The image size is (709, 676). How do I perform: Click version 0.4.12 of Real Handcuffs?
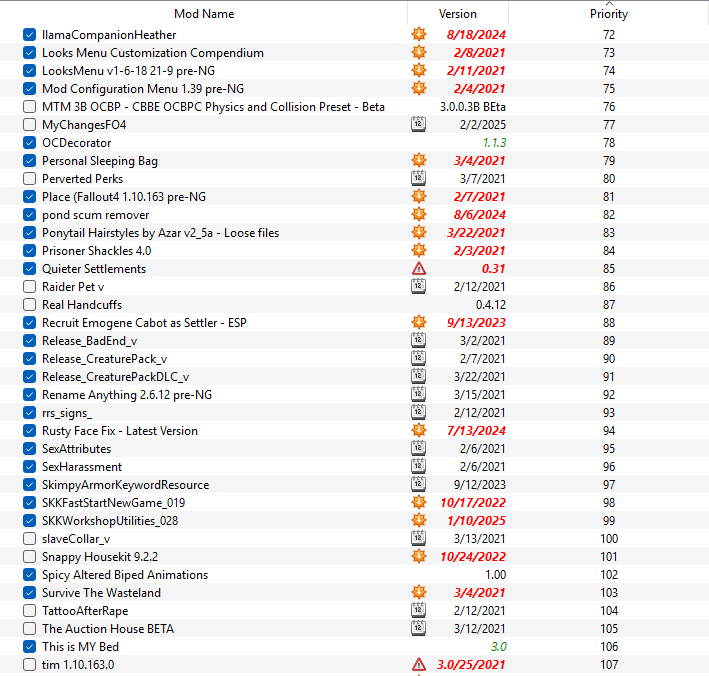(491, 305)
